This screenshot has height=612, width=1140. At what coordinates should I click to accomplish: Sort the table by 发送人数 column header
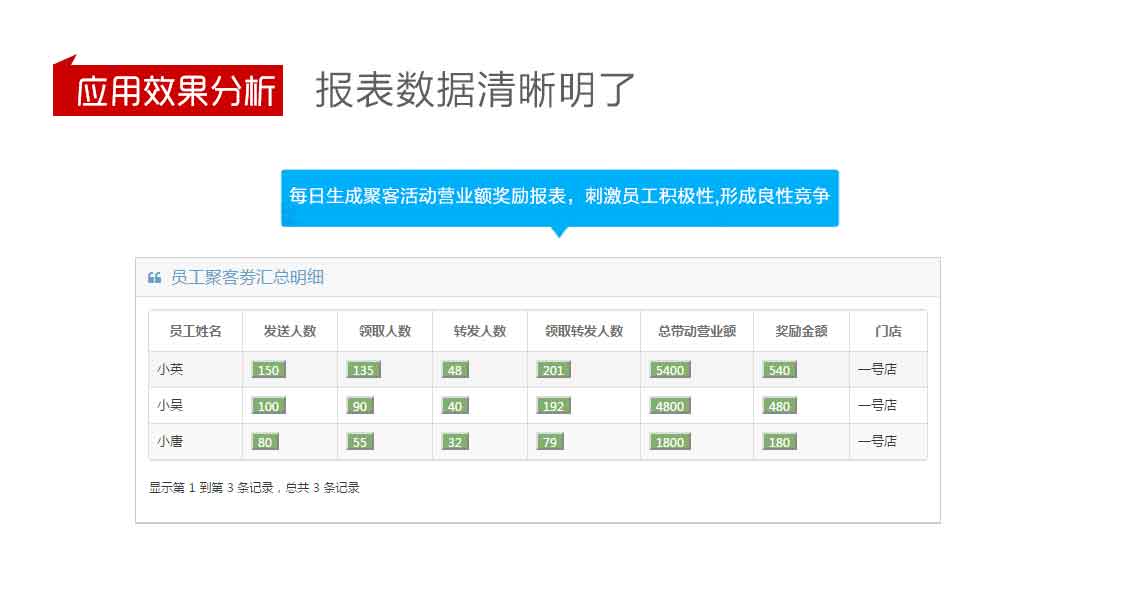tap(290, 330)
